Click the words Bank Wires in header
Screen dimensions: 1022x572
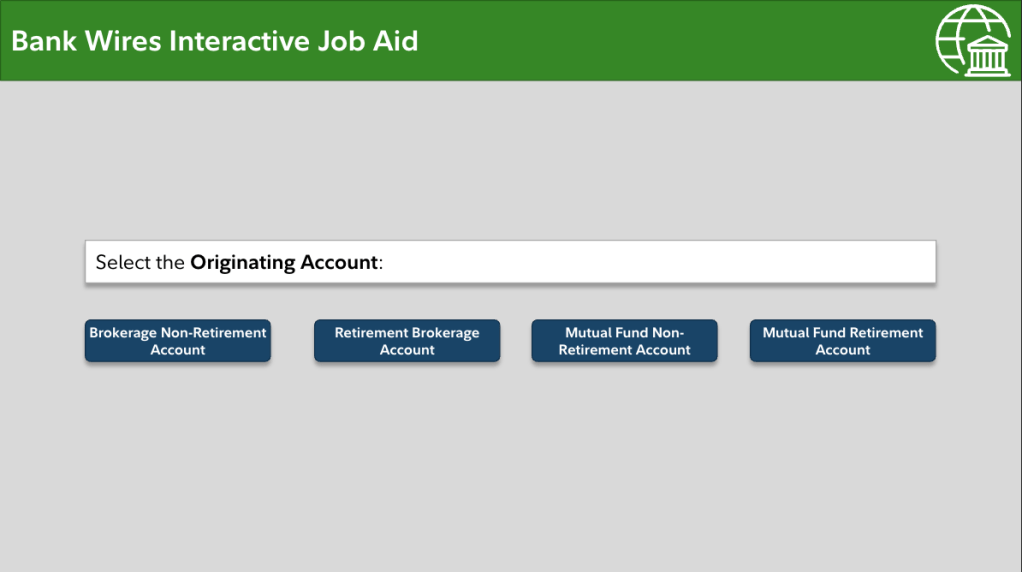tap(86, 41)
